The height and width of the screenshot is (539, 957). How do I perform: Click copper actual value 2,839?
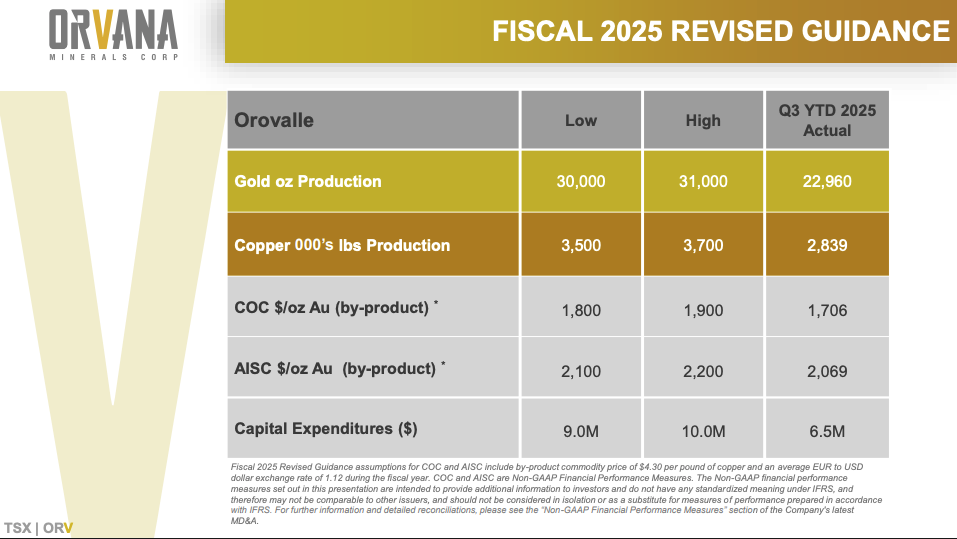click(x=827, y=245)
